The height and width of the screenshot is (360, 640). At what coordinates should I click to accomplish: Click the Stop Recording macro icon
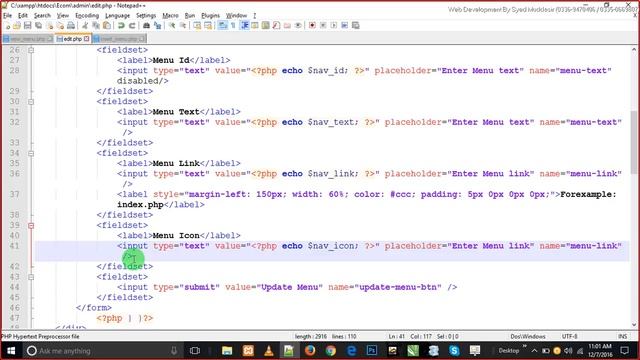click(323, 25)
